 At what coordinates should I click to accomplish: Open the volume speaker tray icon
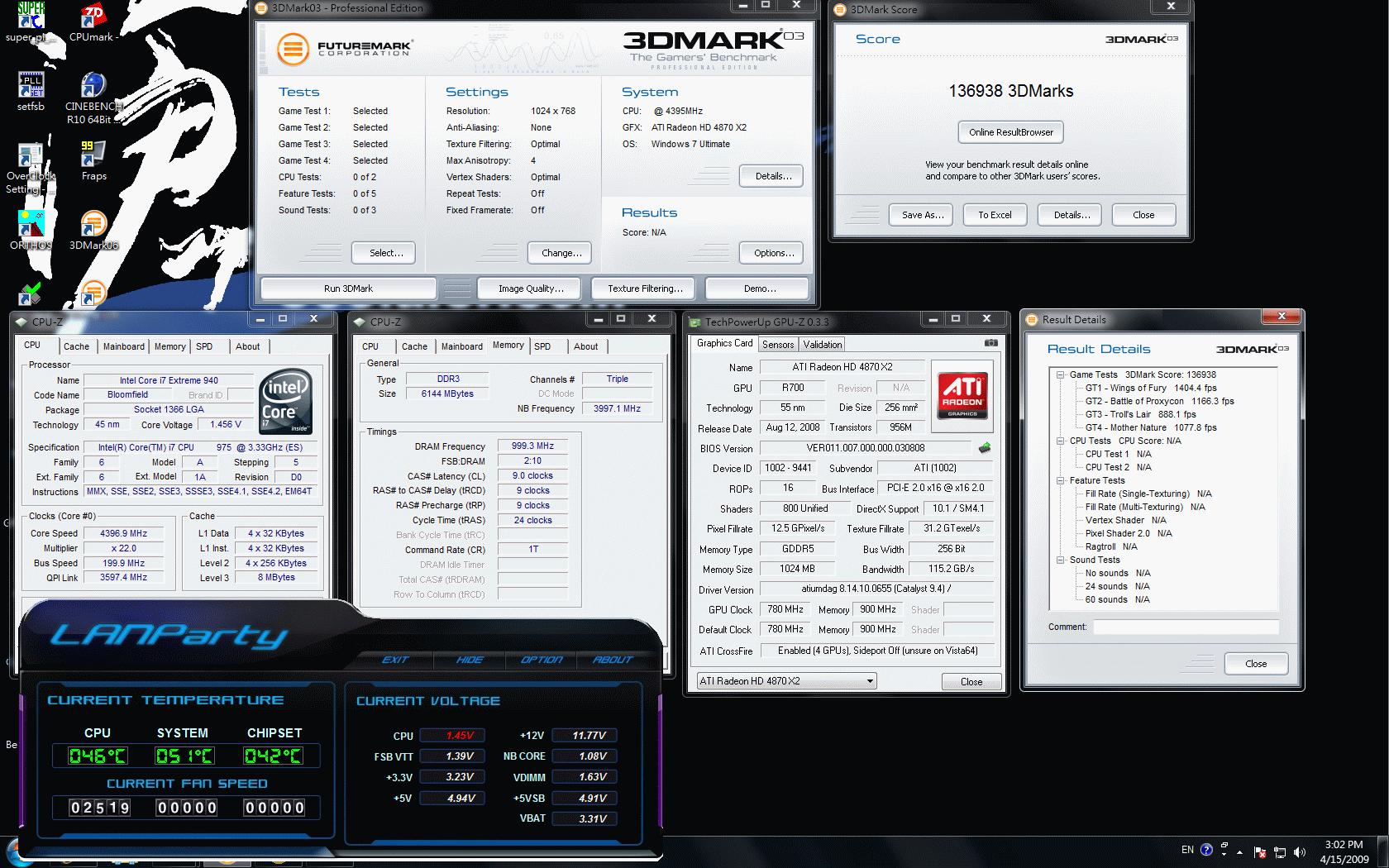pos(1300,852)
